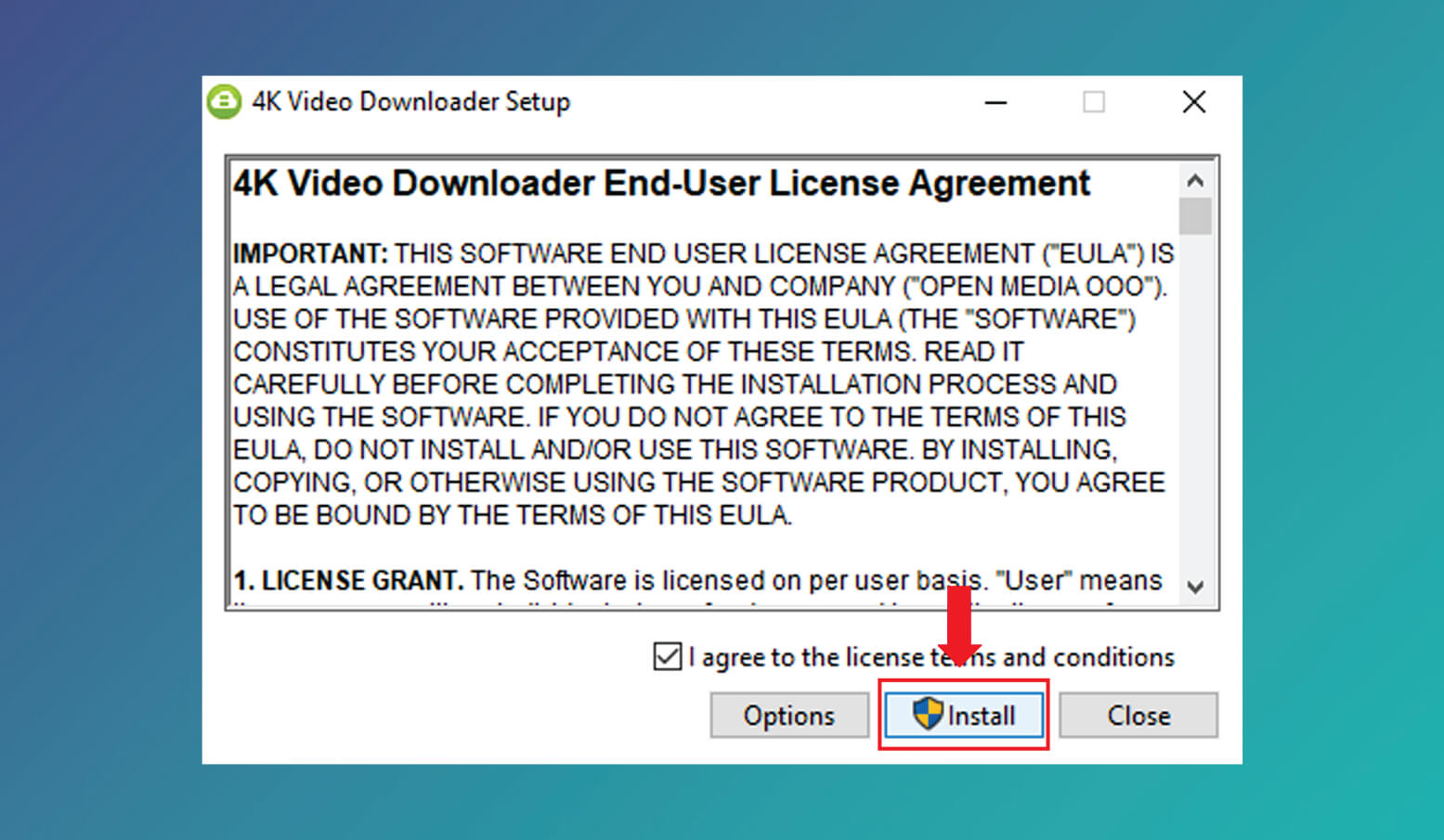Click the line starting "CONSTITUTES YOUR ACCEPTANCE OF THESE TERMS"
Screen dimensions: 1444x840
tap(629, 352)
